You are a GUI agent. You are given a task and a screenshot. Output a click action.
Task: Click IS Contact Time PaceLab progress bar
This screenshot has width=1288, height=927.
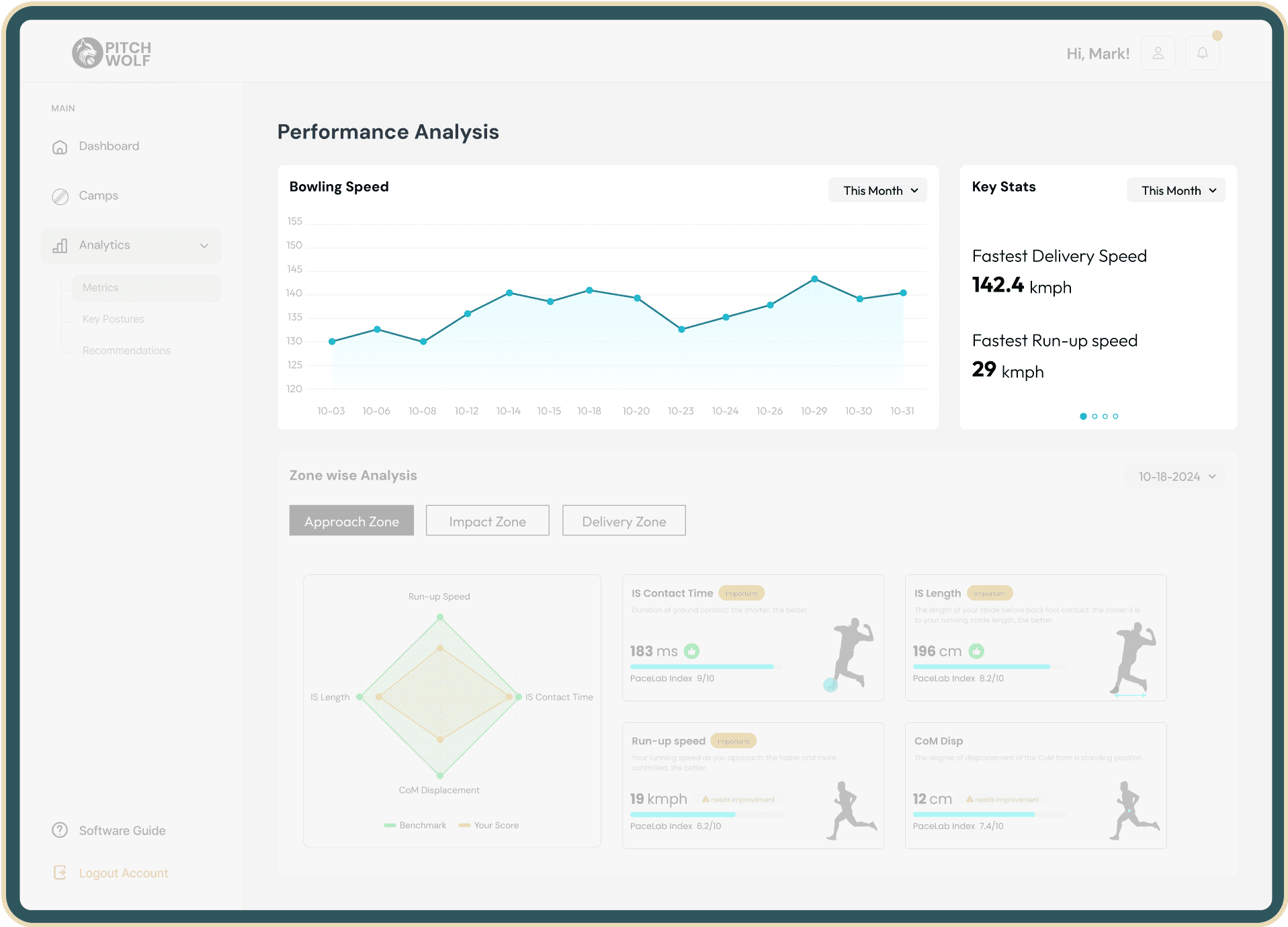(x=707, y=666)
